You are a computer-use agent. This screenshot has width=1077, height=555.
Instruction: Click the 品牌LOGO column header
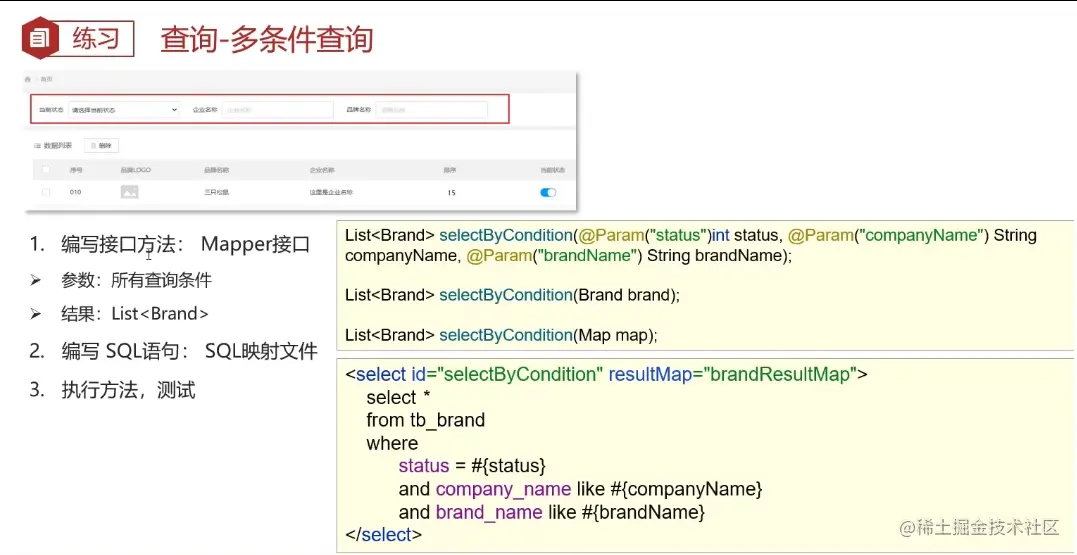[135, 170]
